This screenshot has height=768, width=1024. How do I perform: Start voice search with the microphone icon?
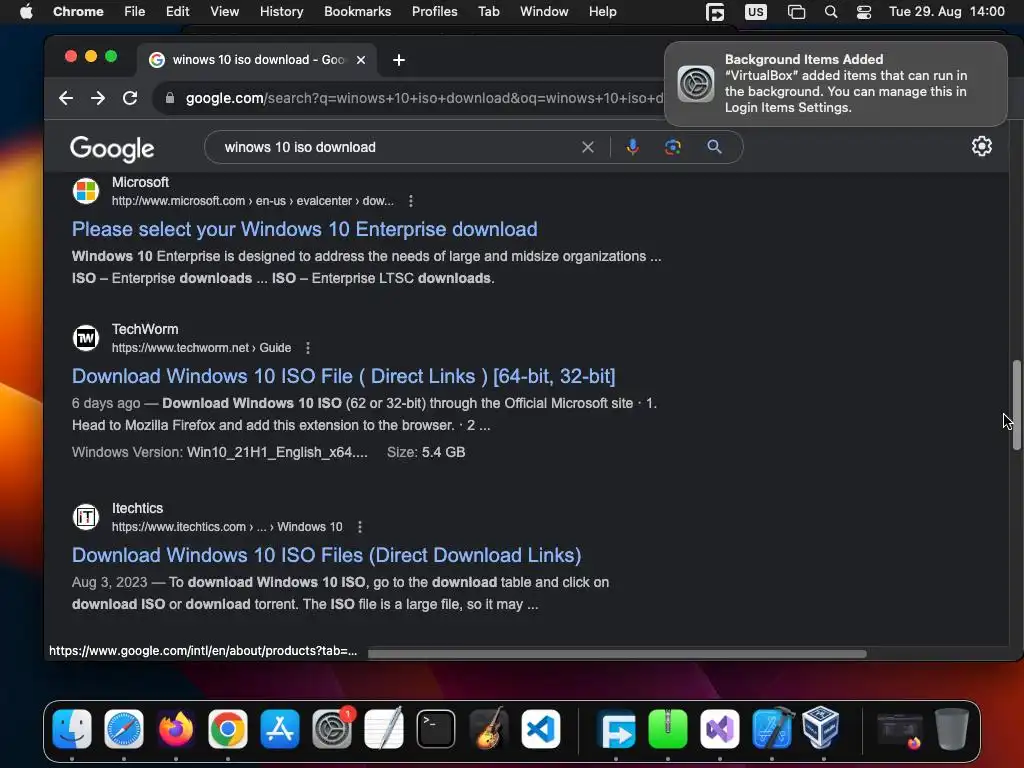[632, 147]
